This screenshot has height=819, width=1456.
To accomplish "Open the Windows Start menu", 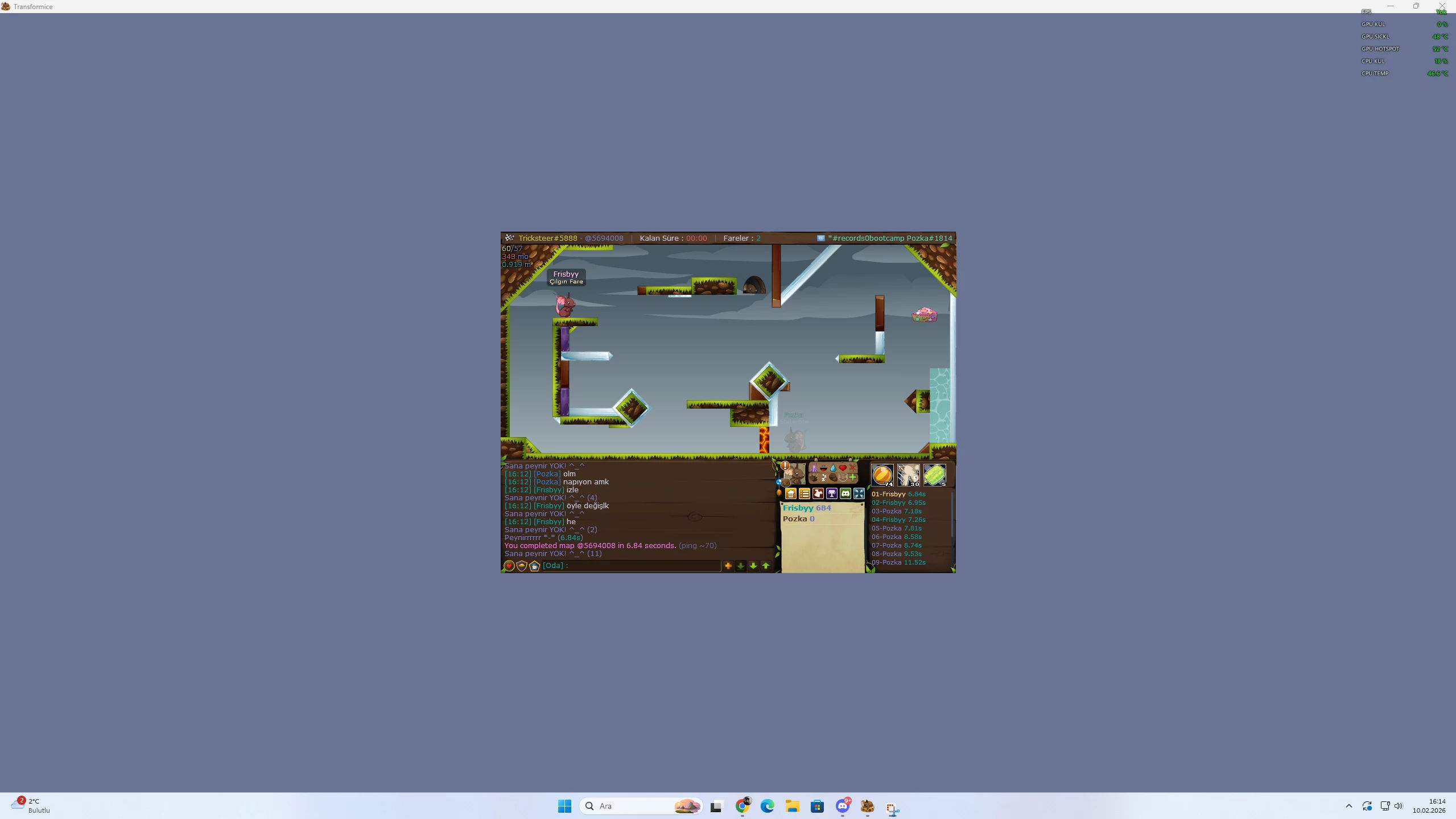I will (x=564, y=806).
